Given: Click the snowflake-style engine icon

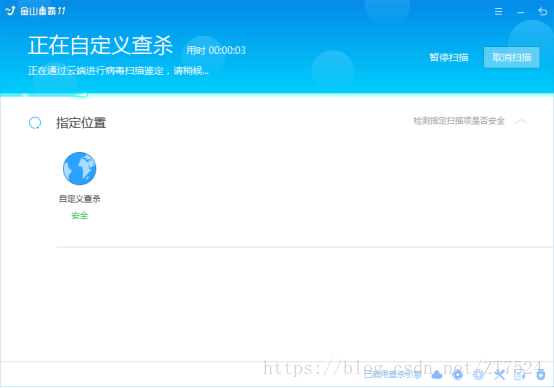Looking at the screenshot, I should pos(478,375).
